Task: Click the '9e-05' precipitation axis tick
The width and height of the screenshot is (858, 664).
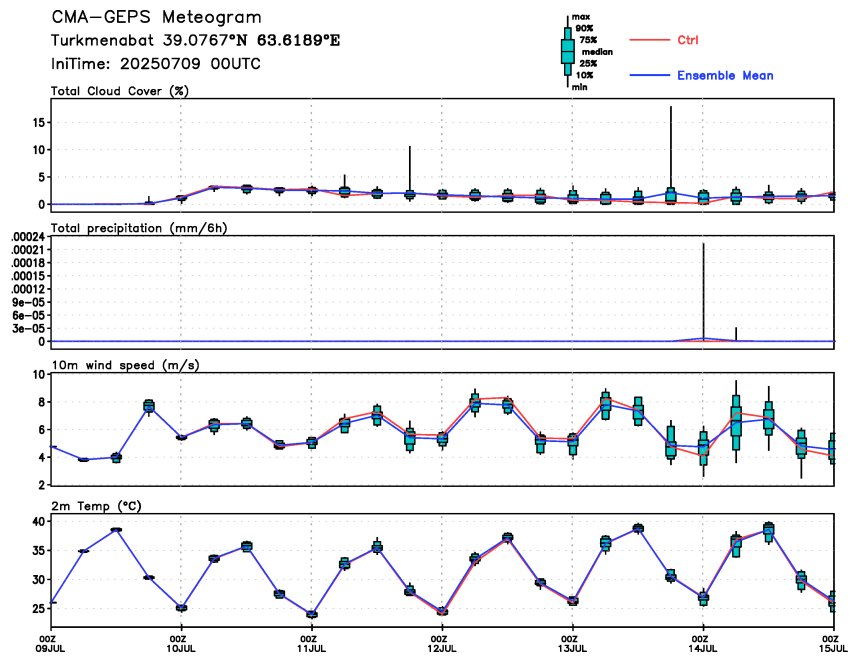Action: 30,302
